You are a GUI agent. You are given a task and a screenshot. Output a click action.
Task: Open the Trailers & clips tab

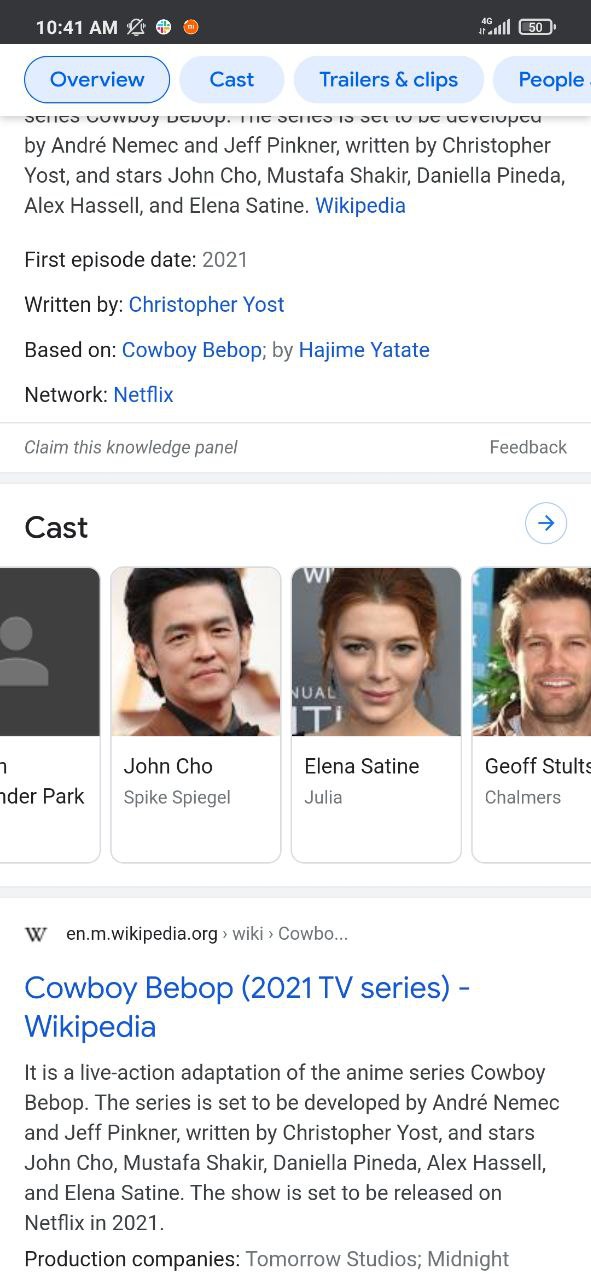388,80
